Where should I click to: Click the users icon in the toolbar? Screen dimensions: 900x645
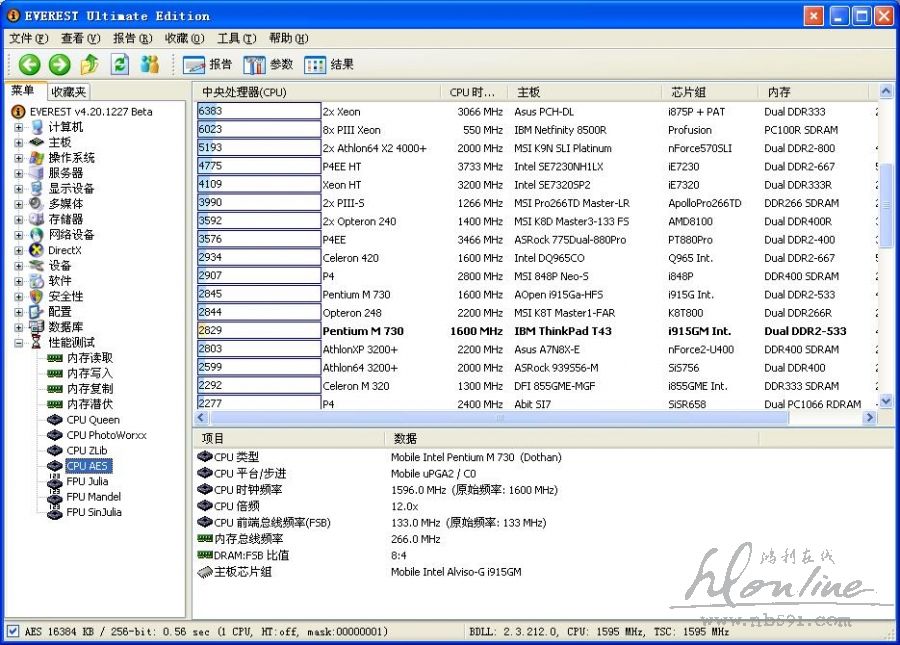(150, 65)
